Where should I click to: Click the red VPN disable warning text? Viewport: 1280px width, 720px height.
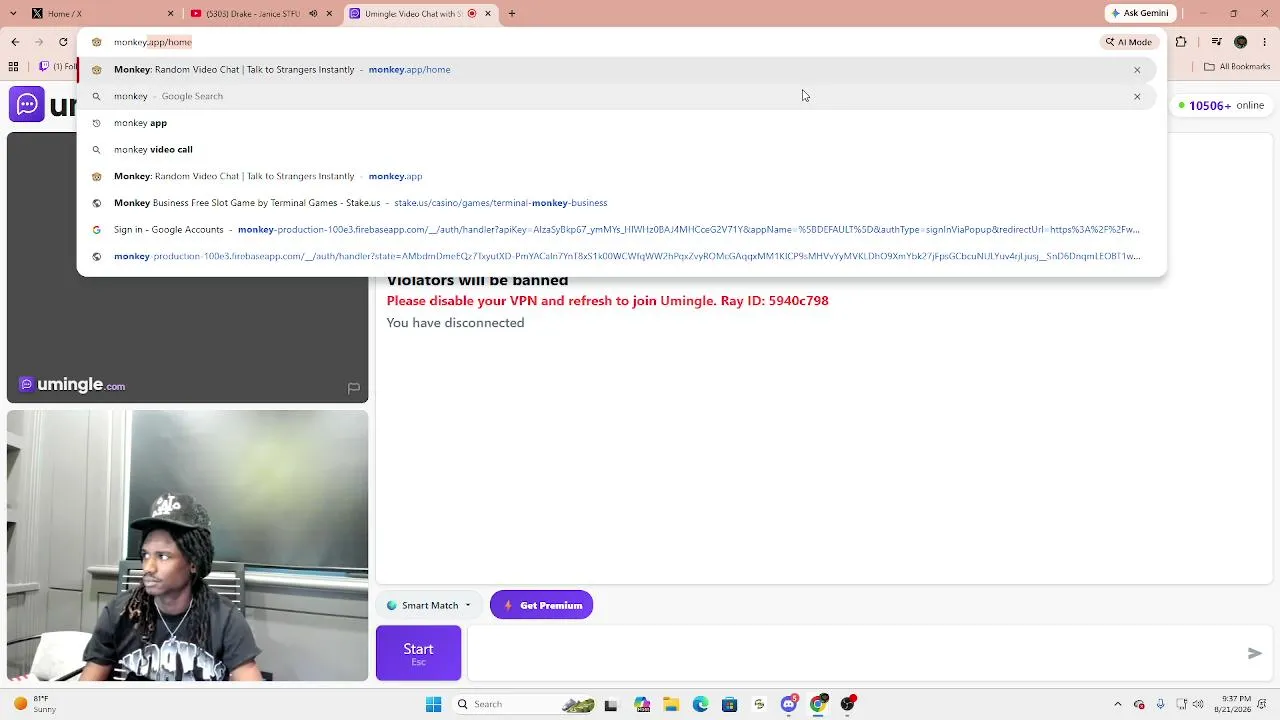(608, 301)
